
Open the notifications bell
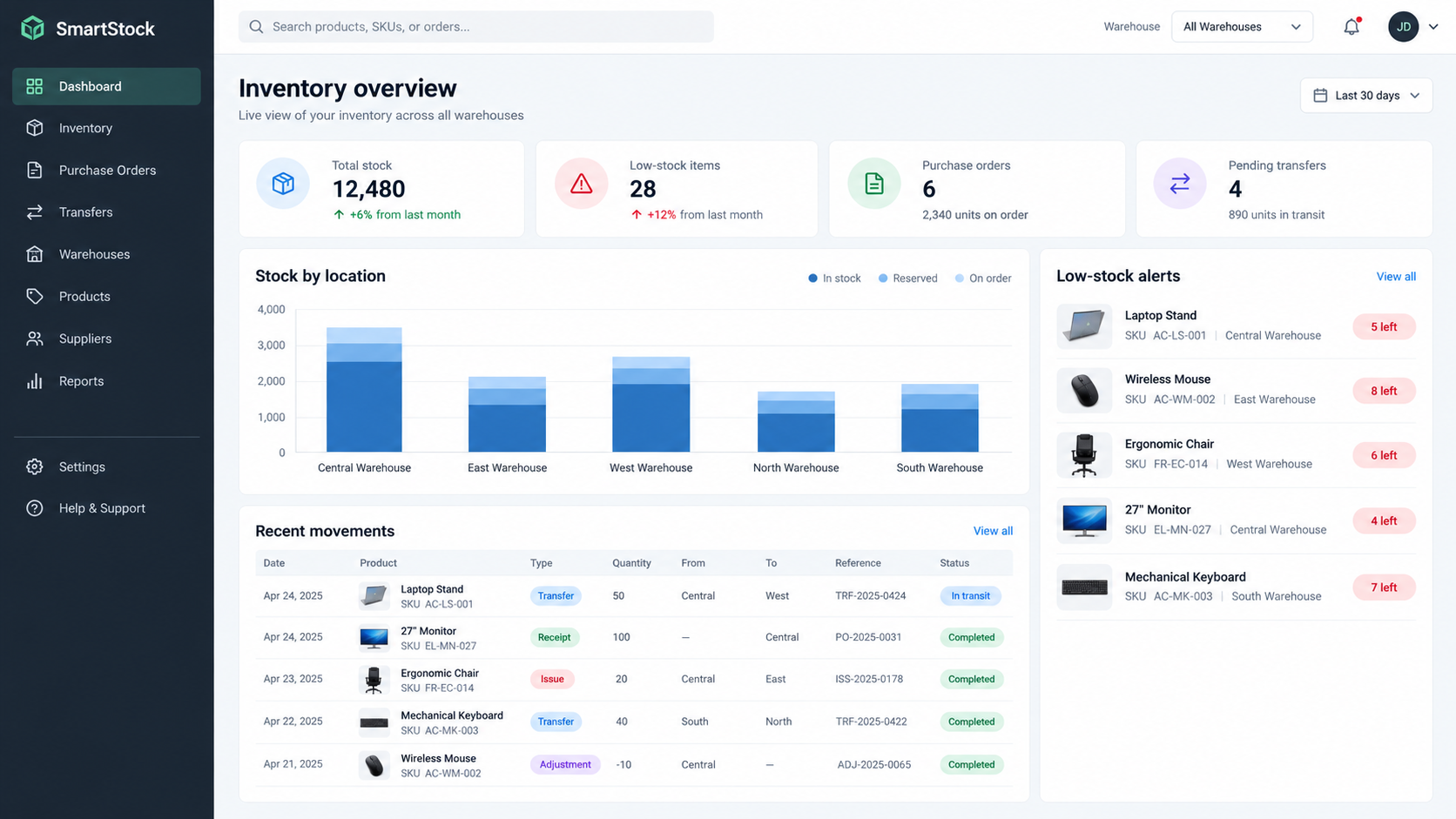pos(1352,27)
